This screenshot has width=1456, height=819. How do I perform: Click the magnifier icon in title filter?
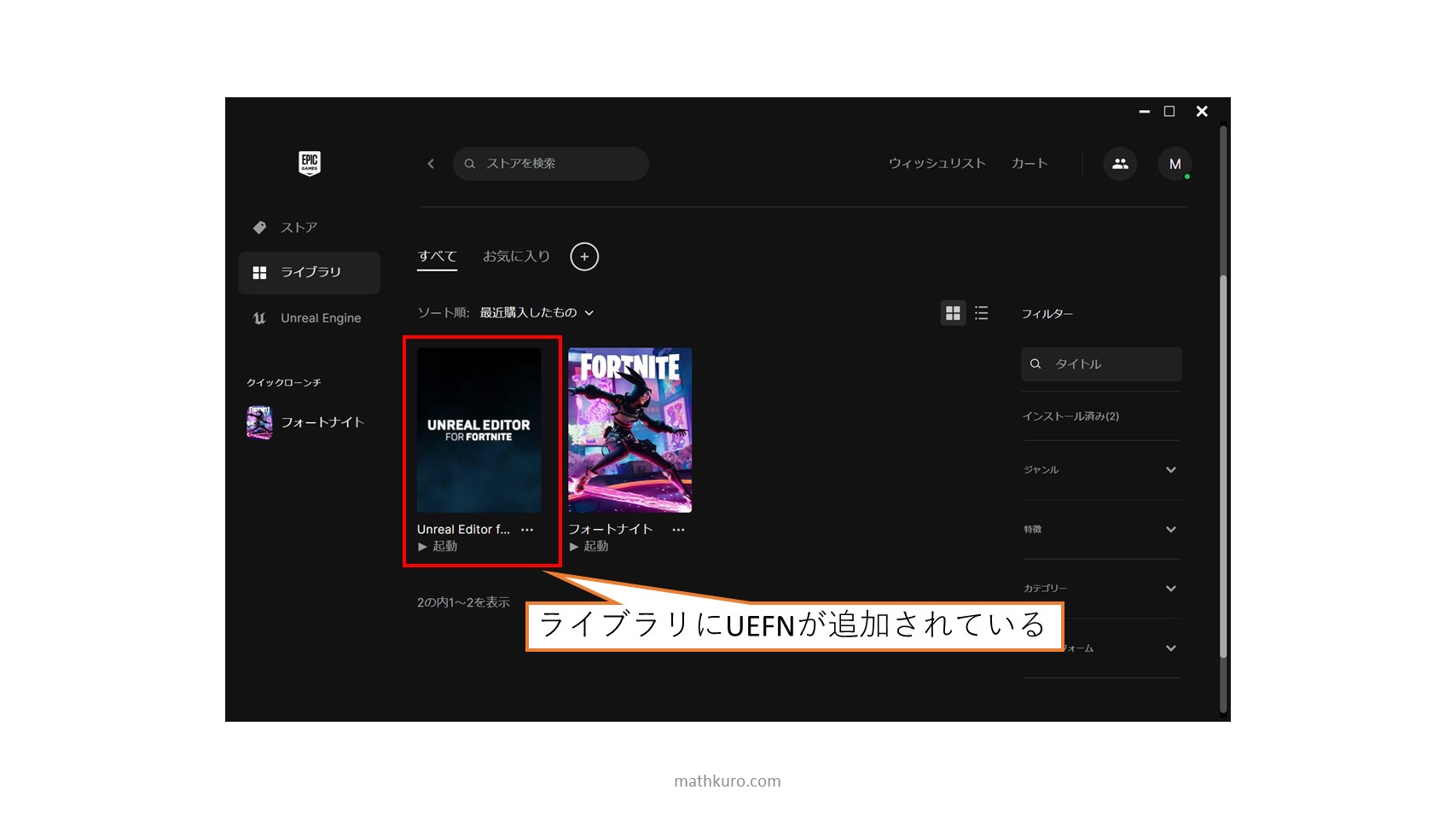pos(1035,364)
